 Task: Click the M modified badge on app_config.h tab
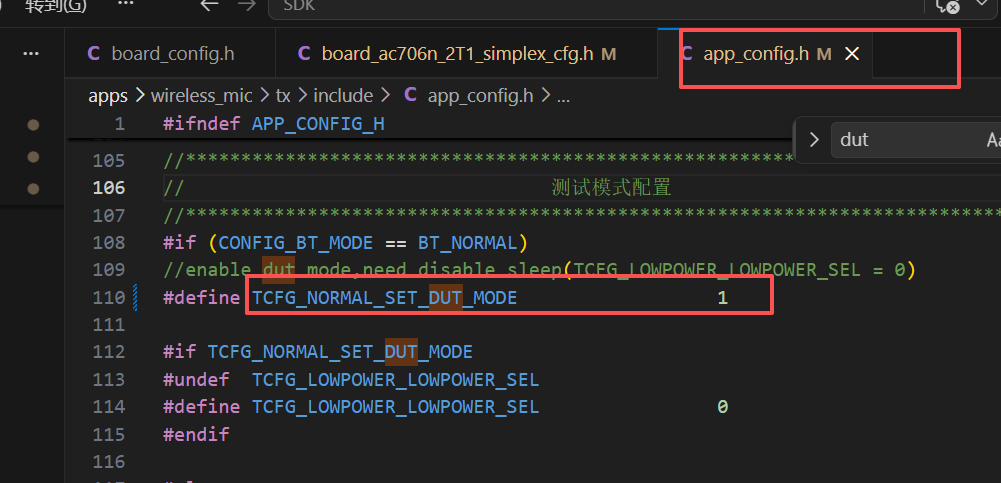coord(824,55)
